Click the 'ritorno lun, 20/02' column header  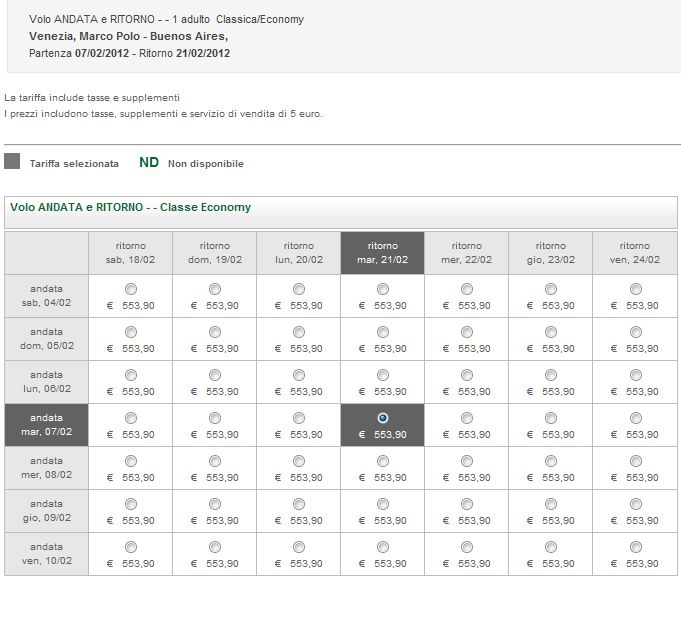(x=299, y=253)
